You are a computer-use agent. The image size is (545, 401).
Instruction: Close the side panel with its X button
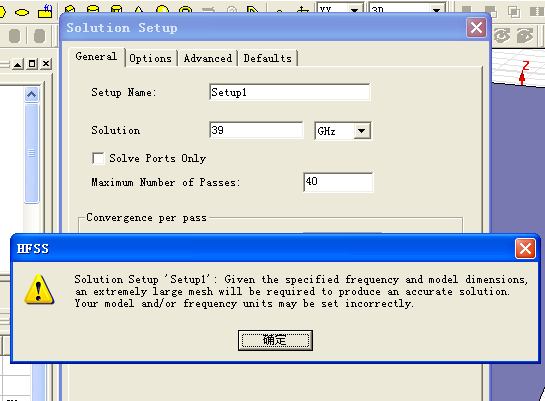(46, 64)
